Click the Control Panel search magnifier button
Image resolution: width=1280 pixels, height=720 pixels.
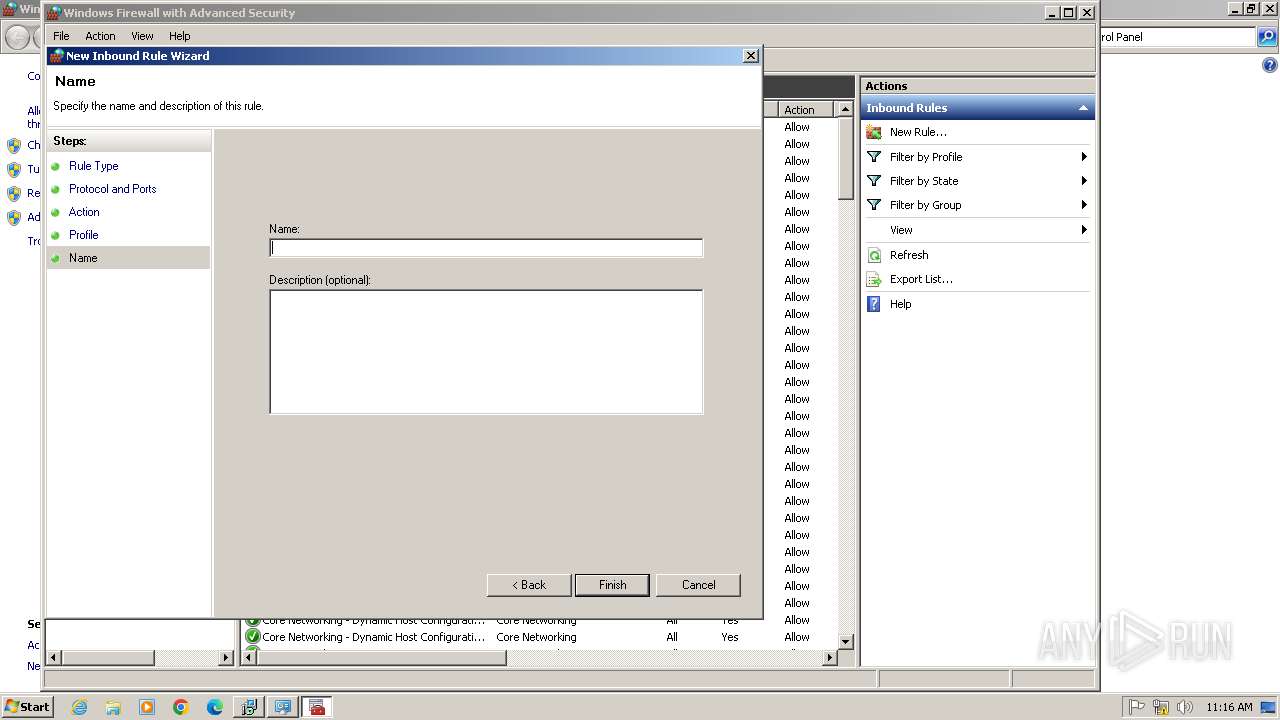pos(1267,37)
